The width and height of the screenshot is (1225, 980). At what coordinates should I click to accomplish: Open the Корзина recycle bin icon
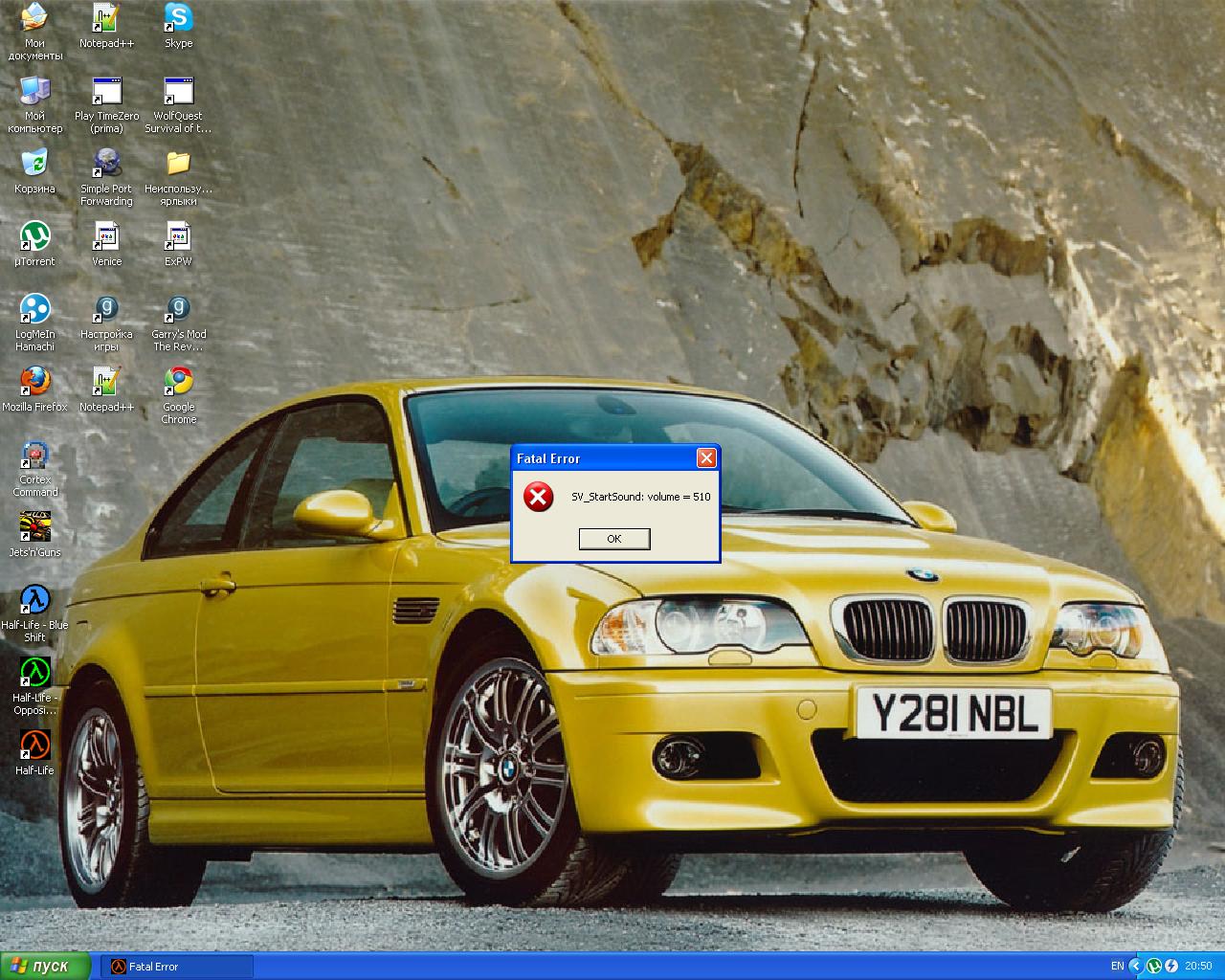tap(34, 171)
